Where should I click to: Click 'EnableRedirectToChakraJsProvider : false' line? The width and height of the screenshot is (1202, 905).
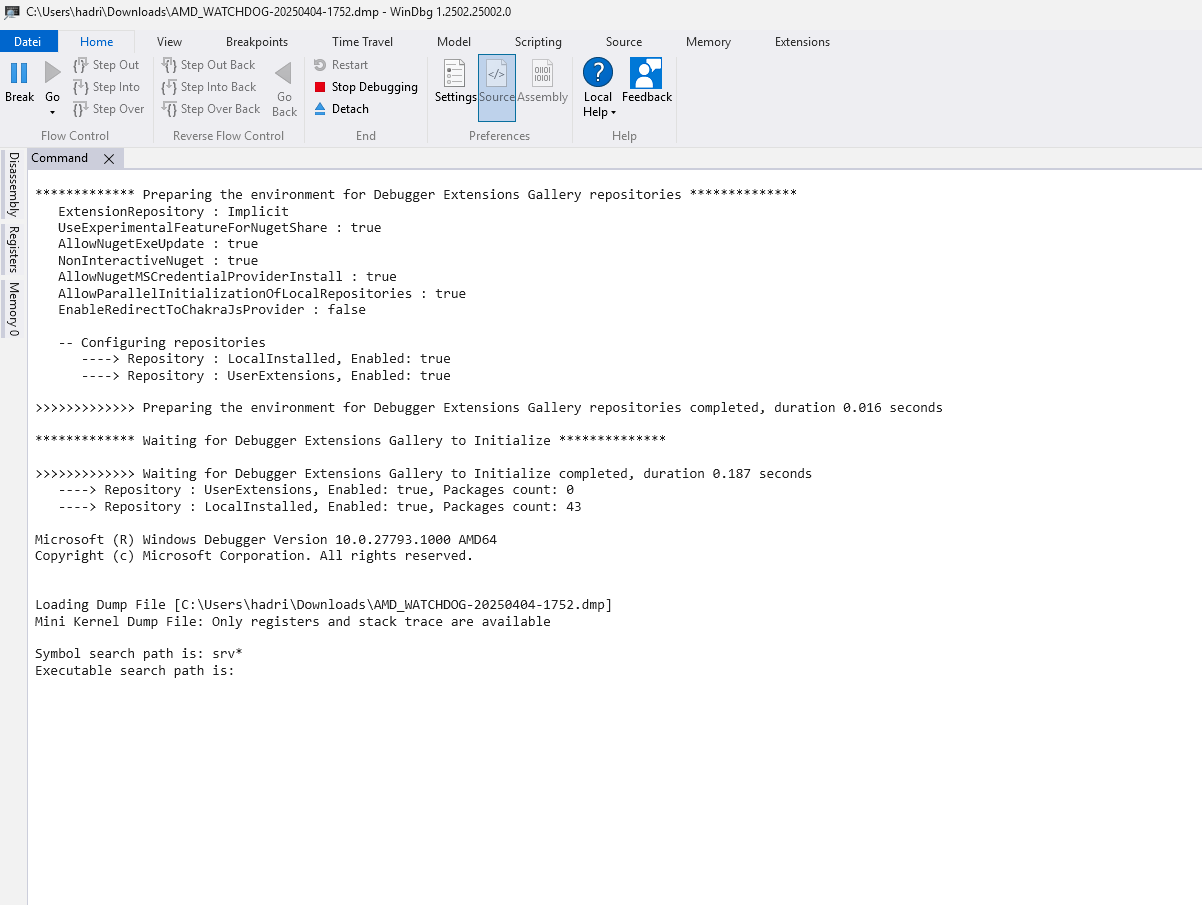[x=212, y=309]
